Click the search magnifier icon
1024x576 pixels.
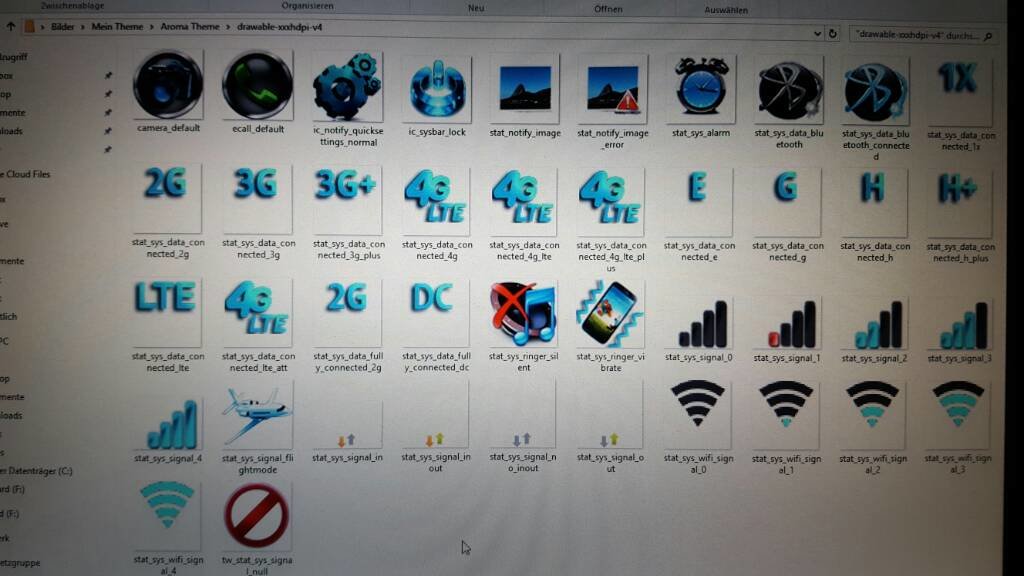[x=988, y=36]
